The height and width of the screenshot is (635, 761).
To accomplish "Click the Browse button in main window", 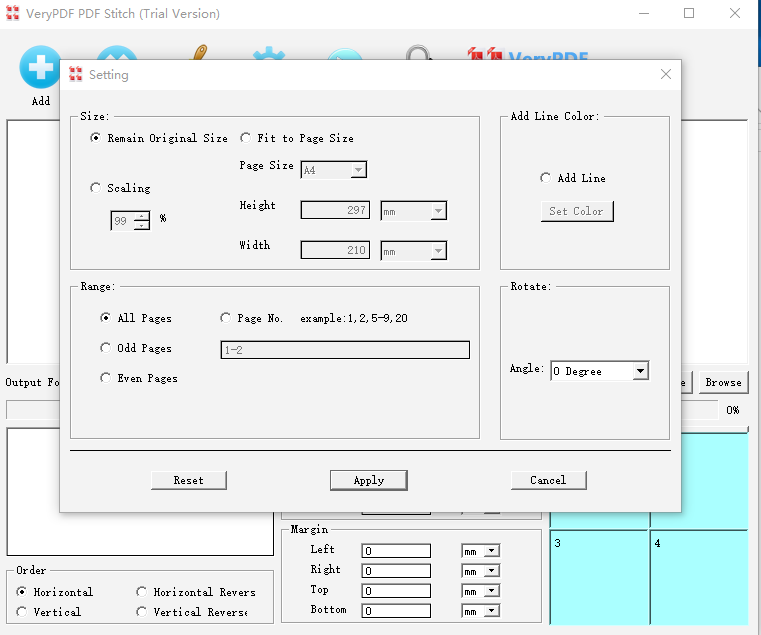I will click(724, 382).
